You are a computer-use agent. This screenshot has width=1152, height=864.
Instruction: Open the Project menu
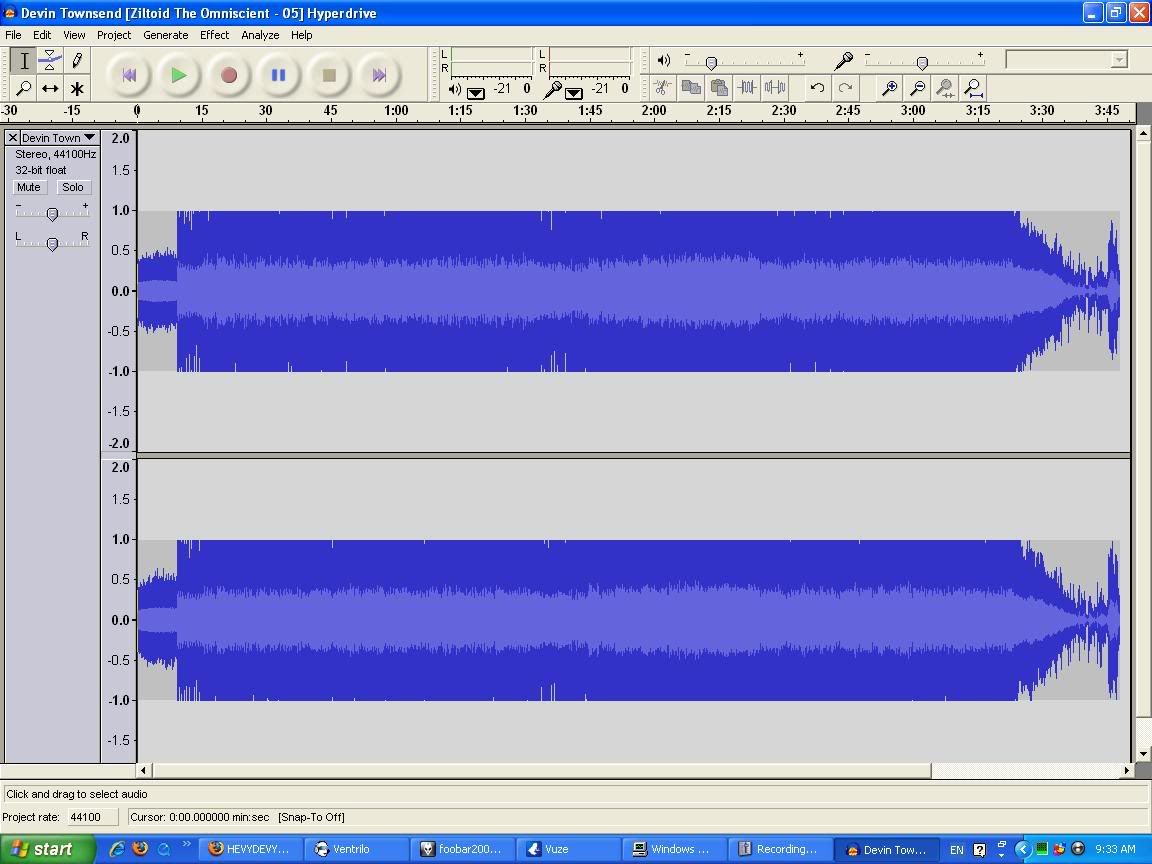pos(114,35)
